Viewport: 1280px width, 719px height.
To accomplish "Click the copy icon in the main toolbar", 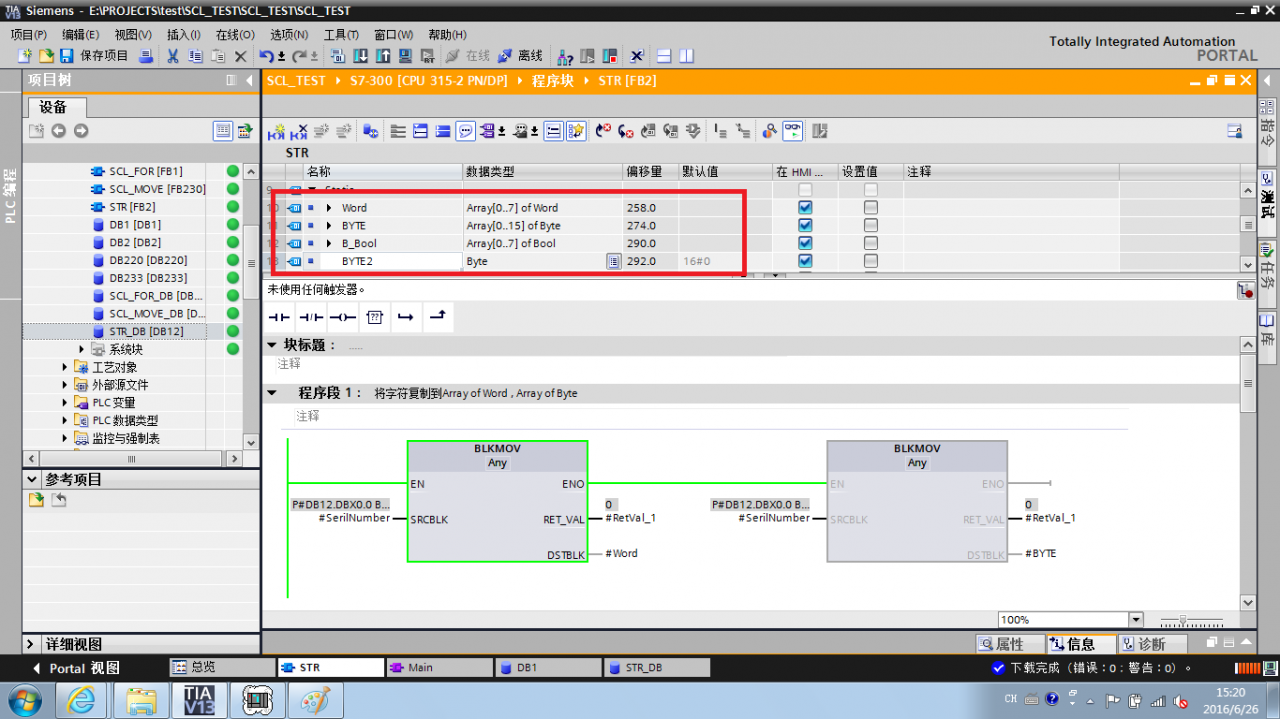I will click(x=195, y=56).
